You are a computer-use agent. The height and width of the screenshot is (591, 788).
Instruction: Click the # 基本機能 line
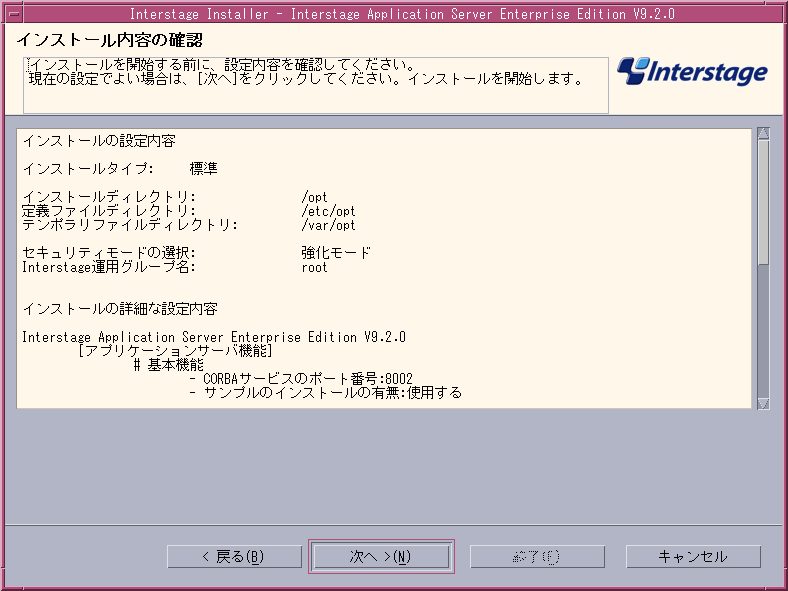point(169,365)
